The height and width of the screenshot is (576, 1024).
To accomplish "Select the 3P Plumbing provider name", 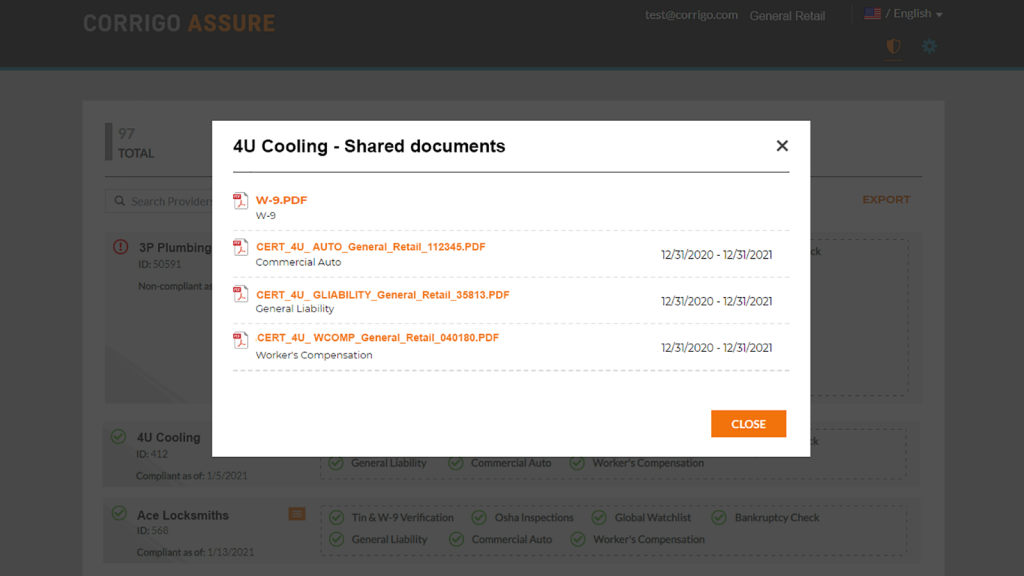I will click(175, 248).
